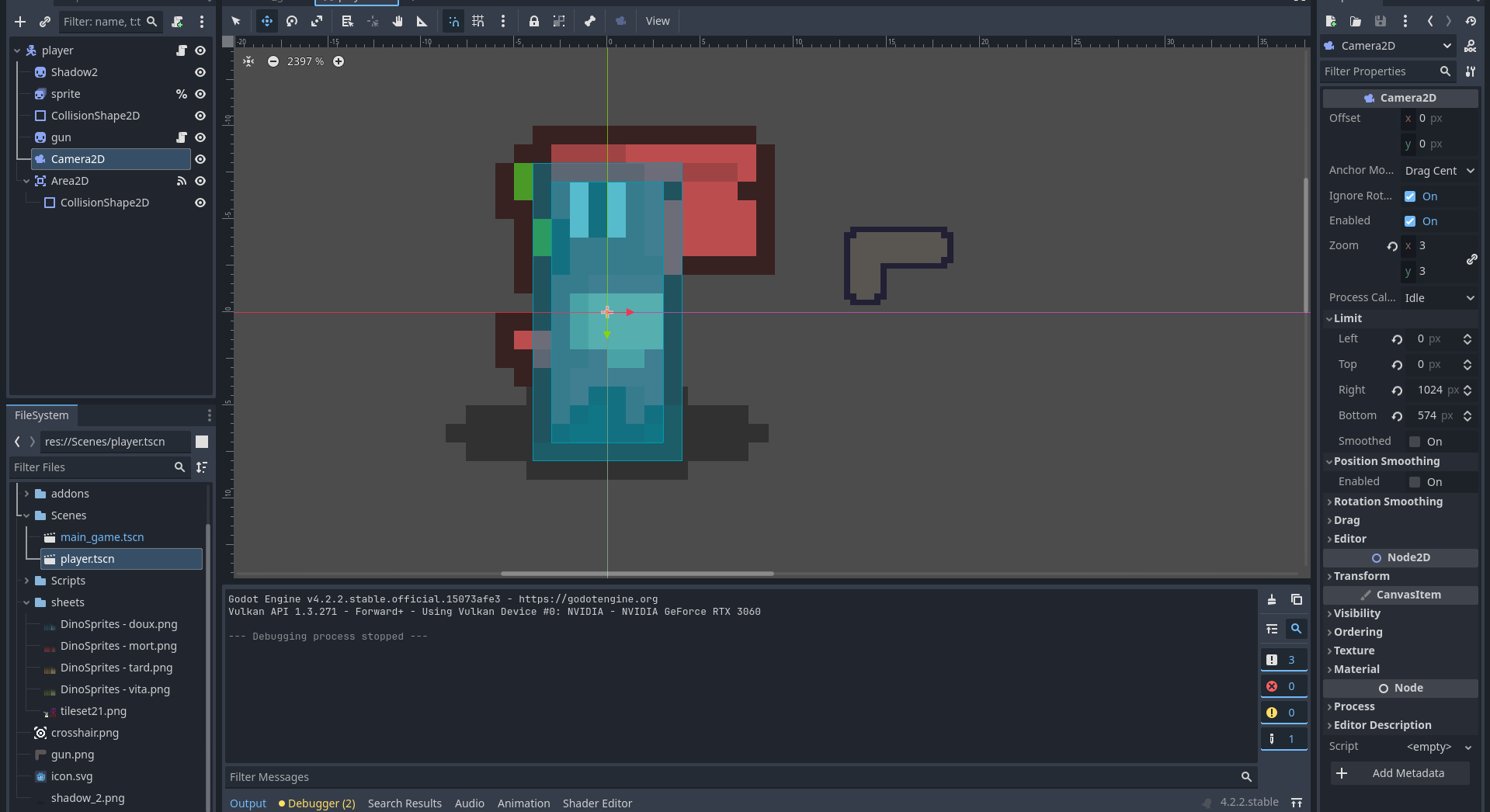Expand the addons folder
This screenshot has height=812, width=1490.
(26, 494)
